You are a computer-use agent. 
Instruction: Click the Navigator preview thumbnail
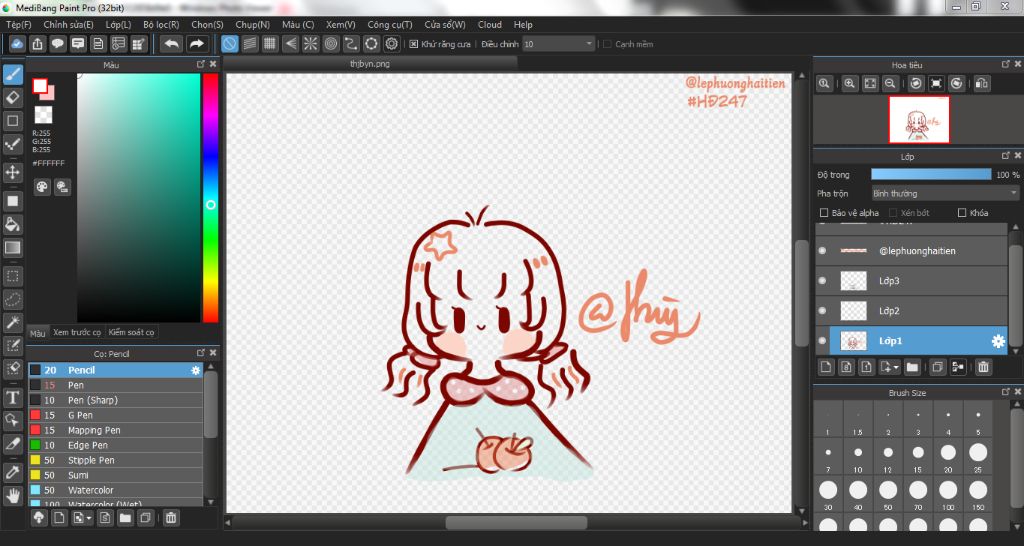pyautogui.click(x=919, y=120)
